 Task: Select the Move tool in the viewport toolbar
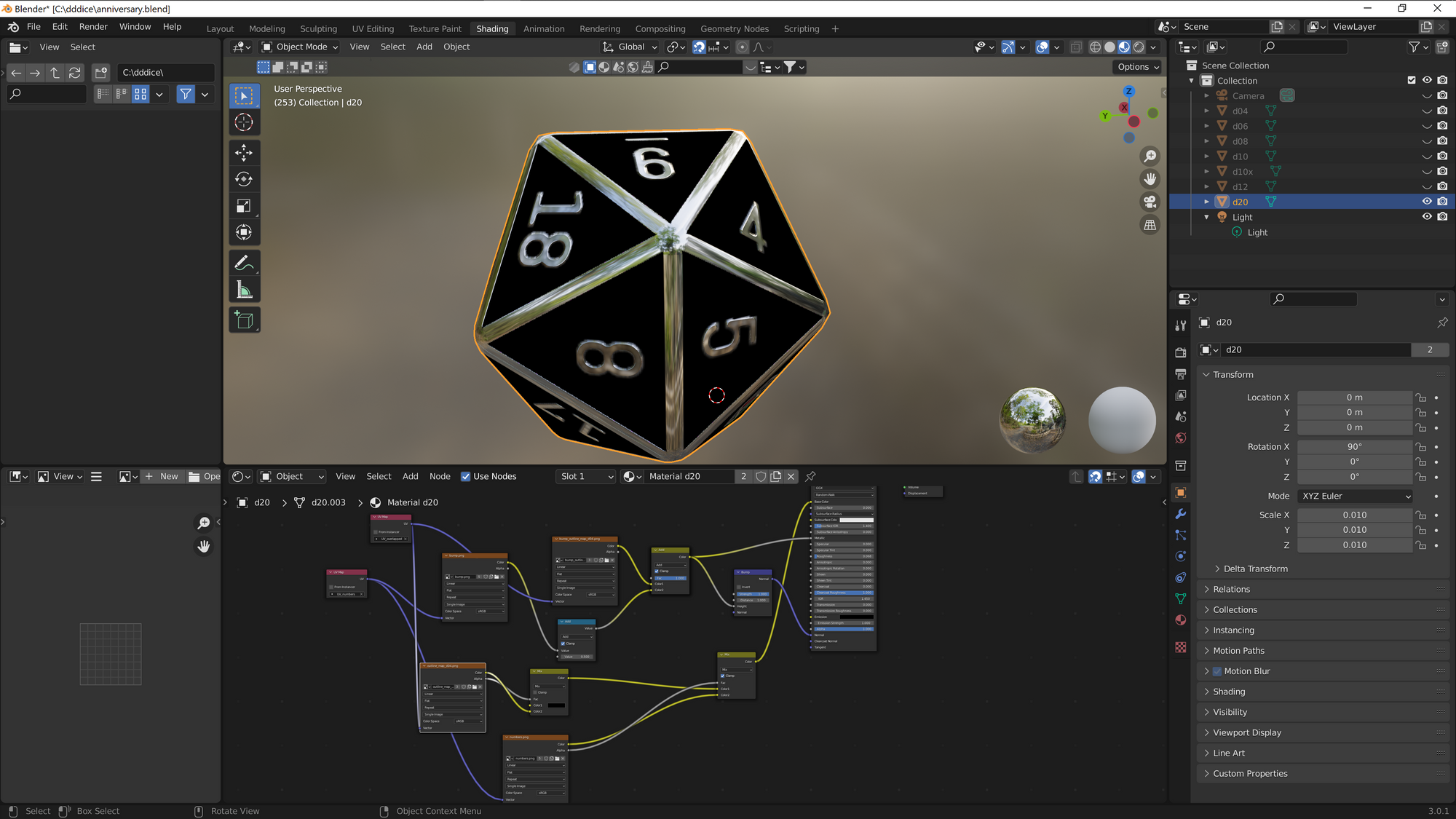[x=244, y=152]
